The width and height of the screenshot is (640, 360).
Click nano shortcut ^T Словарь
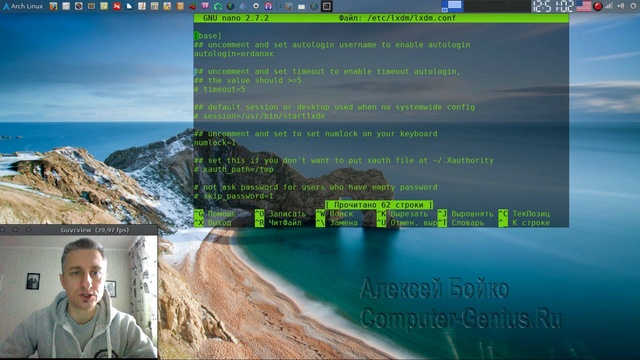pyautogui.click(x=461, y=223)
